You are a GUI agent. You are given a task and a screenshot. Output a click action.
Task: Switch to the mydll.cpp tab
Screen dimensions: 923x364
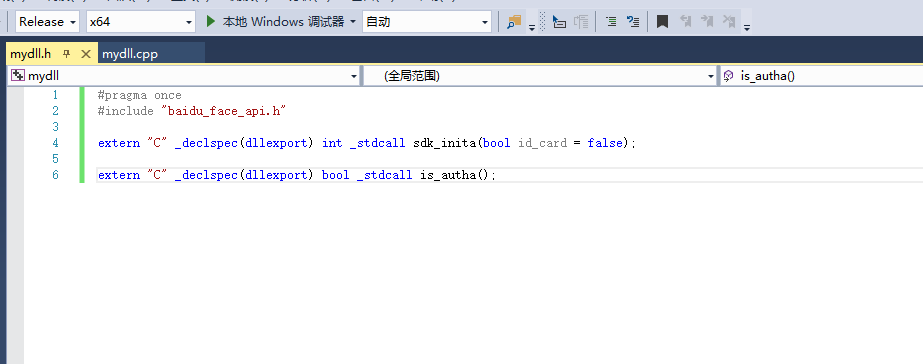(130, 54)
